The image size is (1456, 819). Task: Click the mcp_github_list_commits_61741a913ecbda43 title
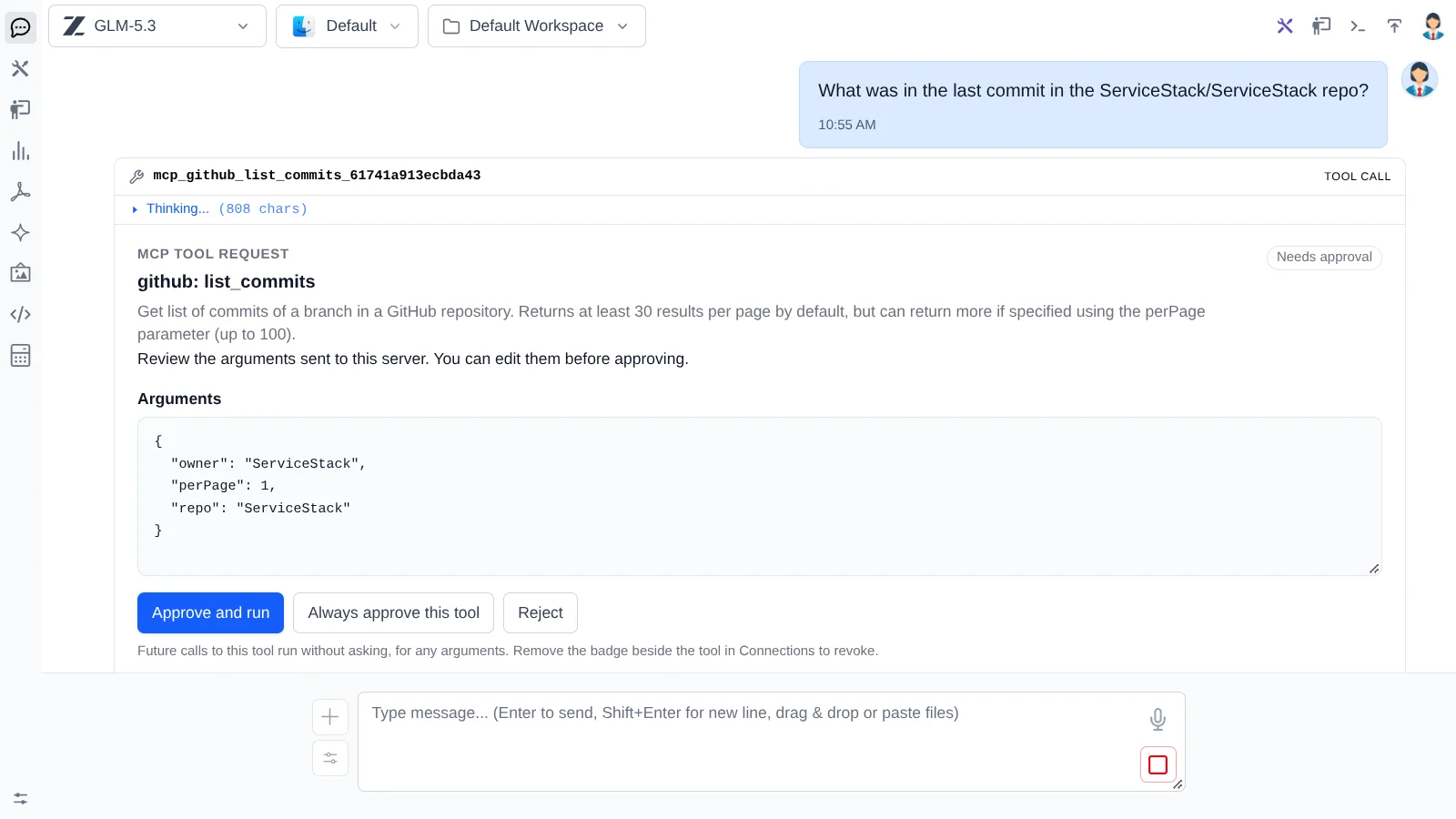point(317,176)
